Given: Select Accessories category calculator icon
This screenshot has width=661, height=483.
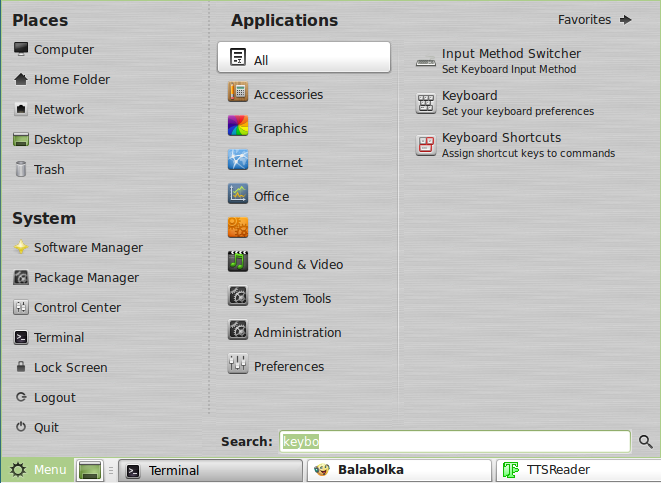Looking at the screenshot, I should [x=238, y=91].
